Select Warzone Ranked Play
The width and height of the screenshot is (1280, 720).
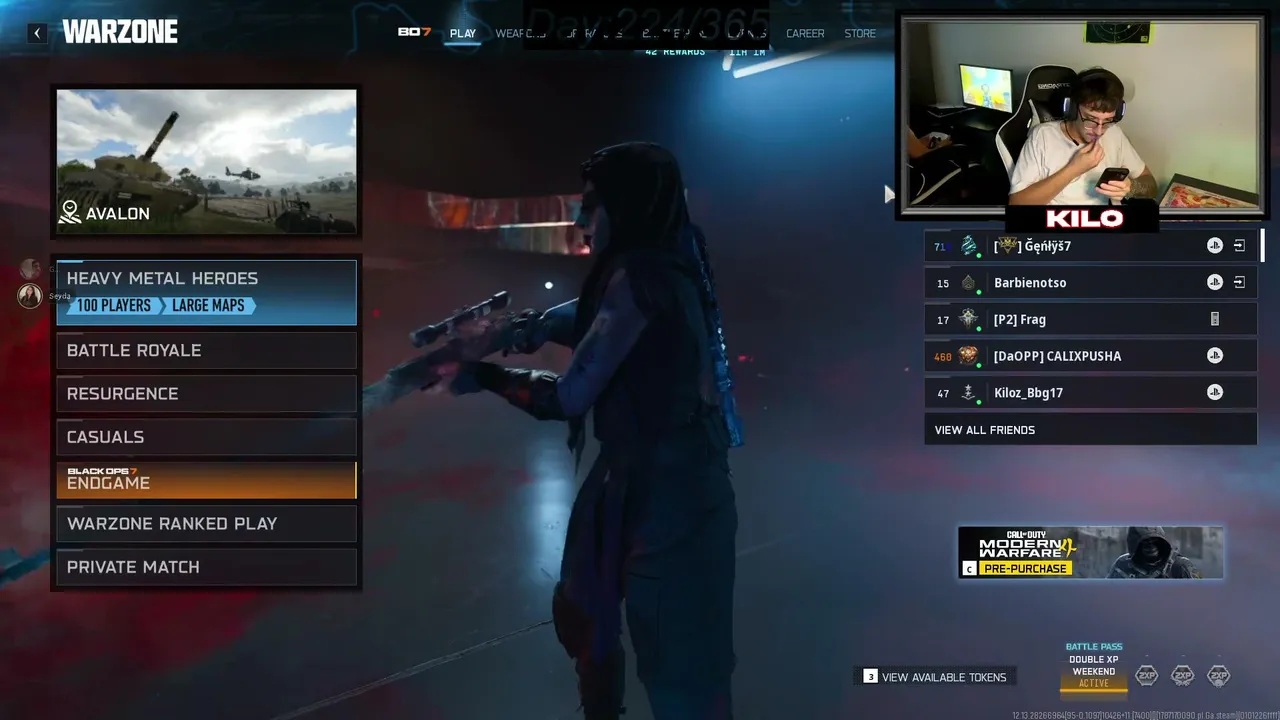pyautogui.click(x=206, y=524)
